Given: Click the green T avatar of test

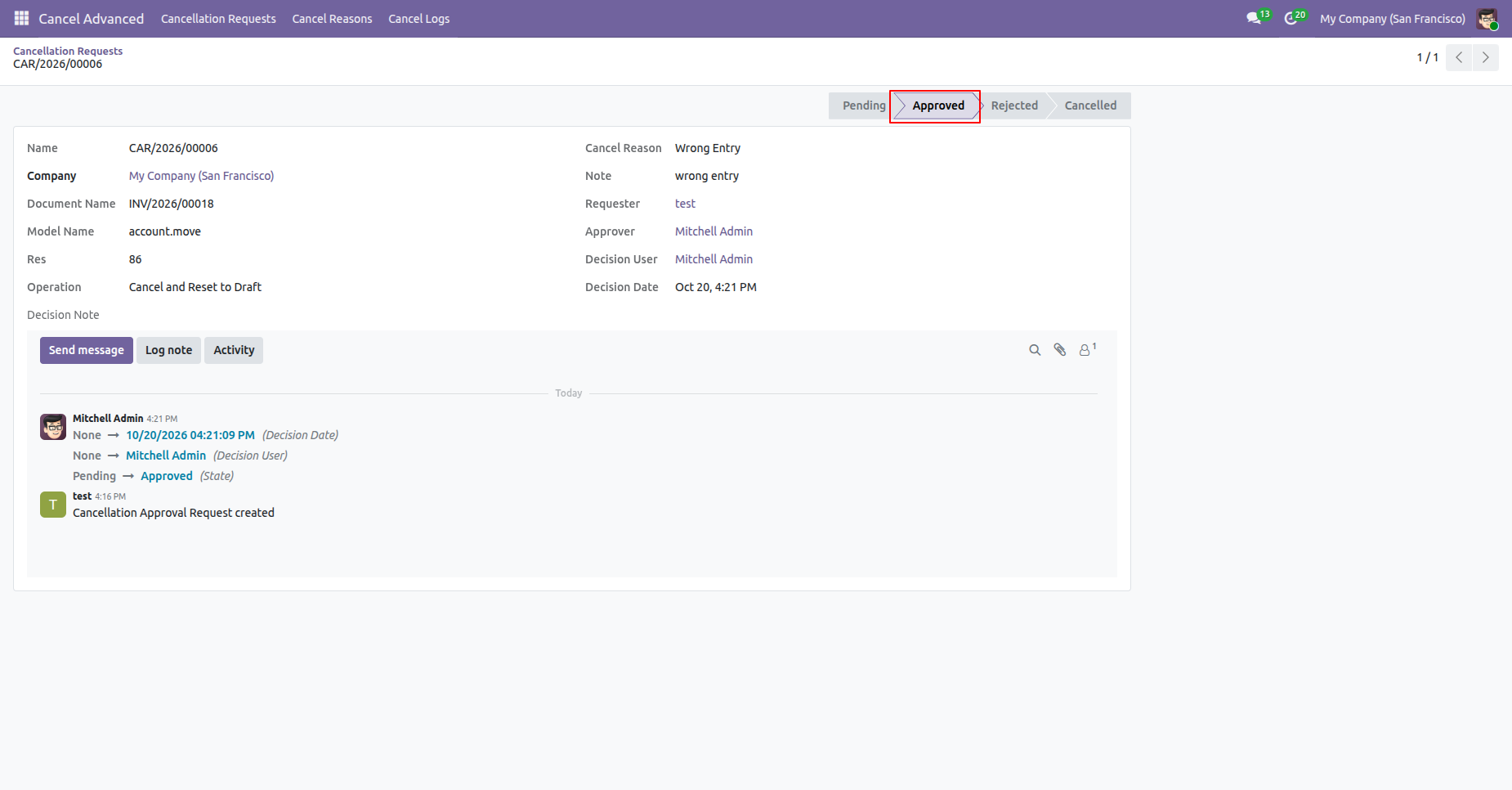Looking at the screenshot, I should [x=53, y=505].
